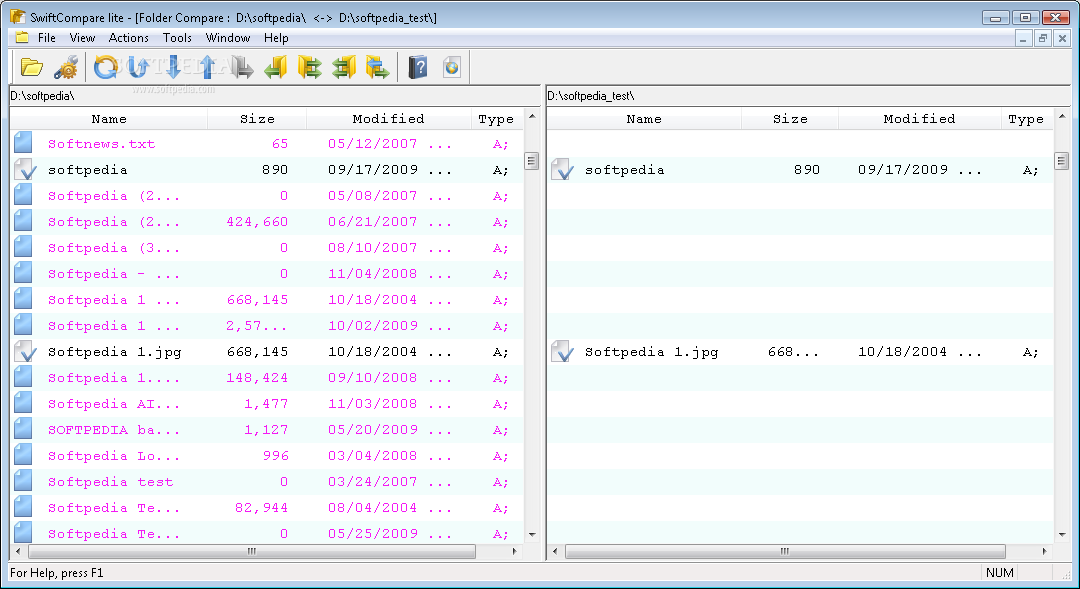Screen dimensions: 1080x589
Task: Open the Tools menu
Action: click(177, 38)
